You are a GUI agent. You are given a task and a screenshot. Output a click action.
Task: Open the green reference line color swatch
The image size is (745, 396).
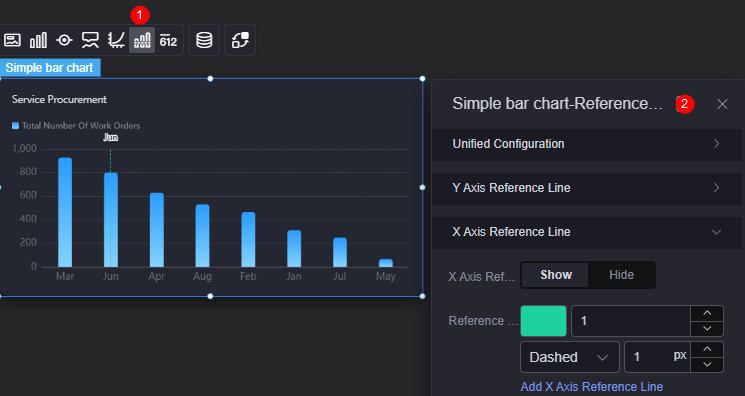(544, 321)
